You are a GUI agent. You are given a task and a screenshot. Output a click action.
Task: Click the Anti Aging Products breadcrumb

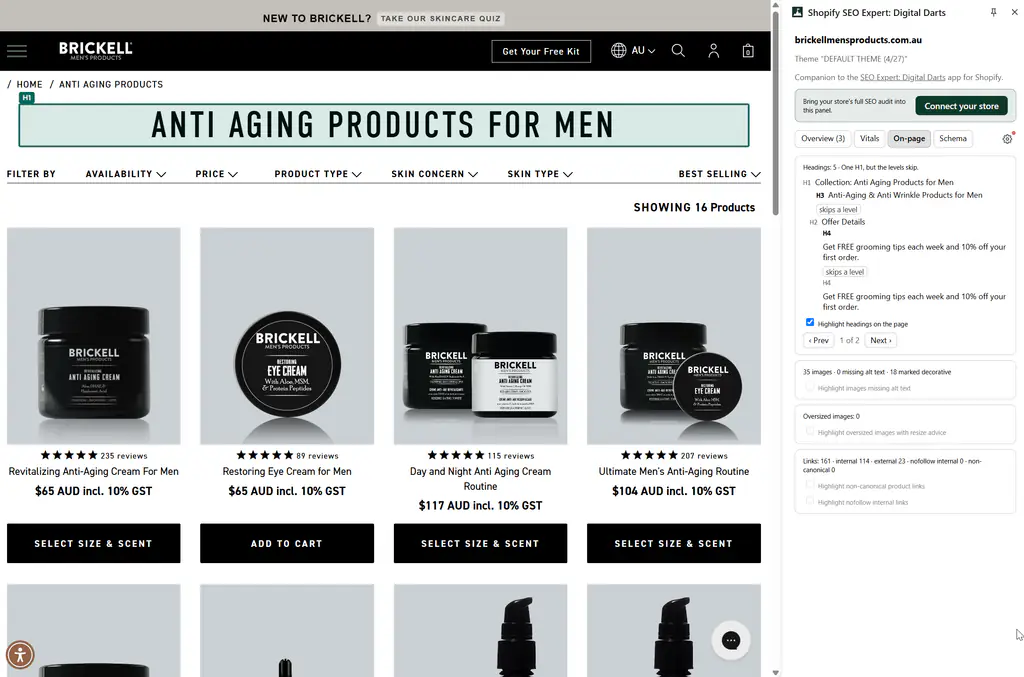(111, 84)
